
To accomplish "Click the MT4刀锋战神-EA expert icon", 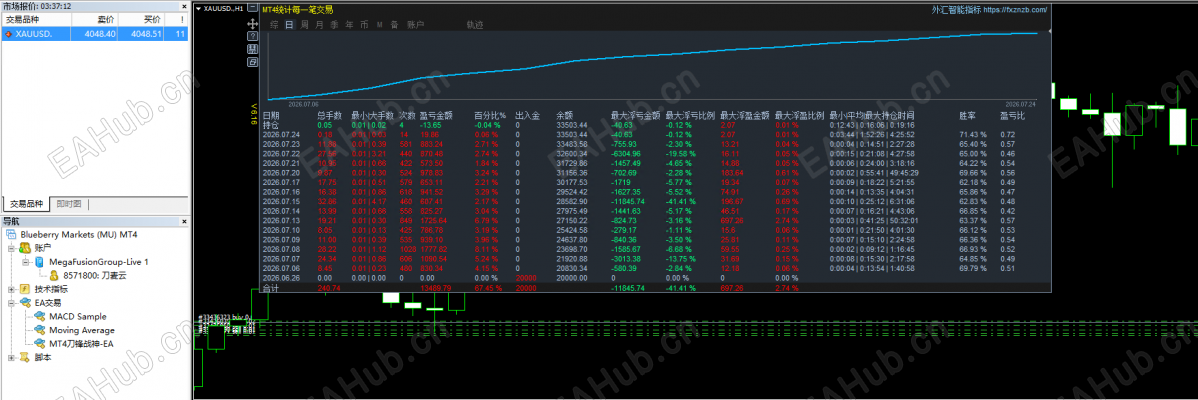I will (x=40, y=344).
